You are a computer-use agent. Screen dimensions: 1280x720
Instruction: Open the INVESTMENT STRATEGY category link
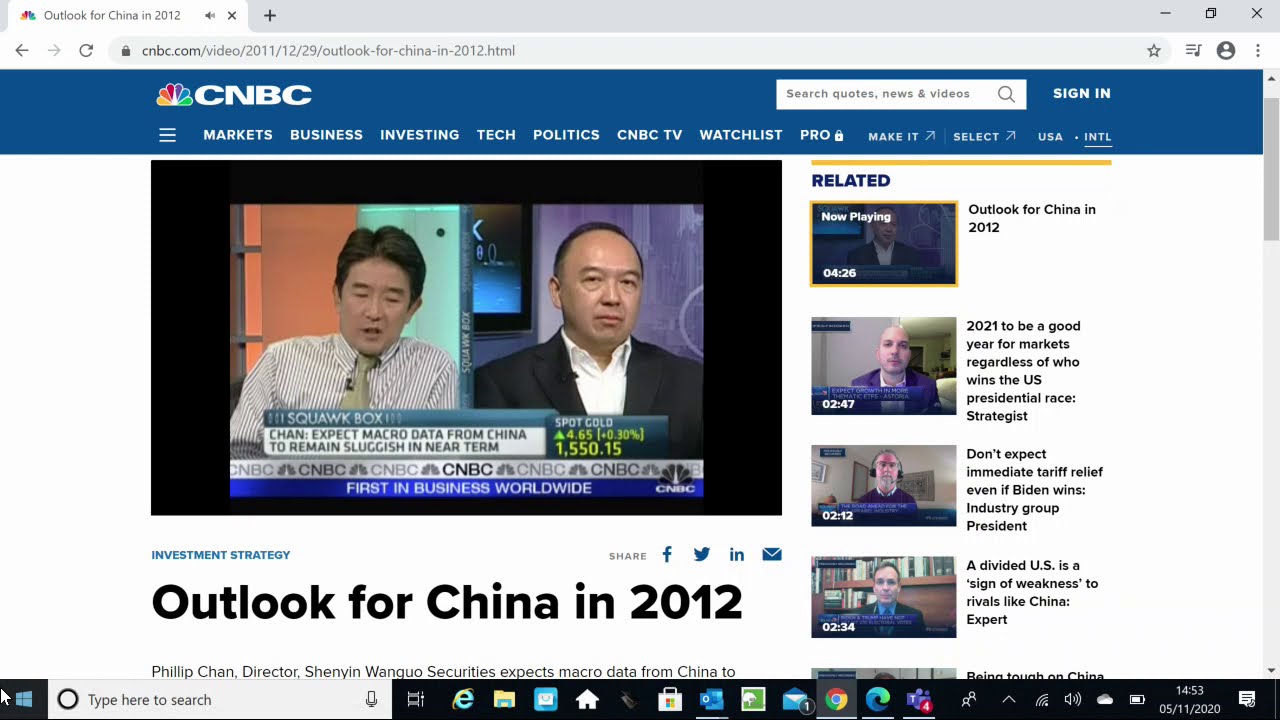pyautogui.click(x=221, y=555)
